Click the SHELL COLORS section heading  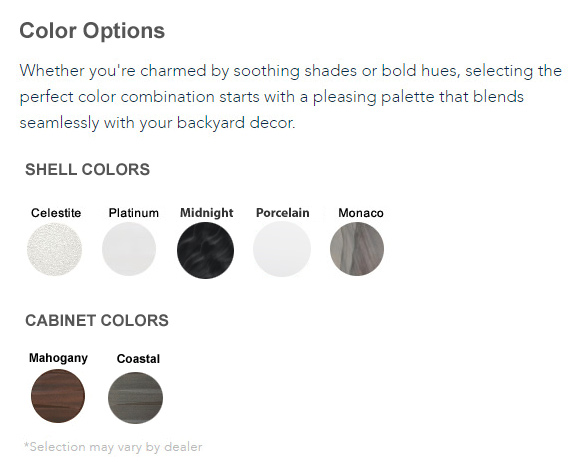point(87,169)
